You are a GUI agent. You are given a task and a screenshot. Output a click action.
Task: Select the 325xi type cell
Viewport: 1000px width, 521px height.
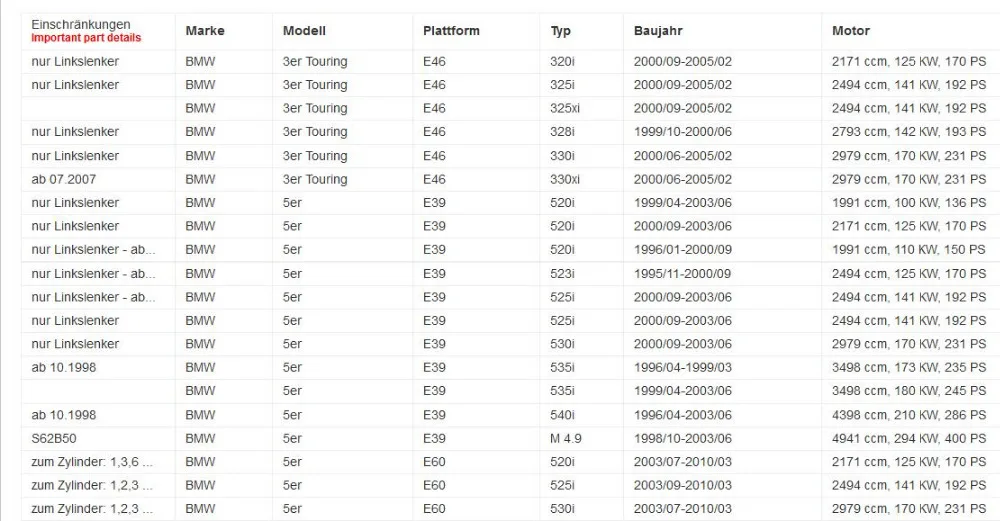click(565, 108)
